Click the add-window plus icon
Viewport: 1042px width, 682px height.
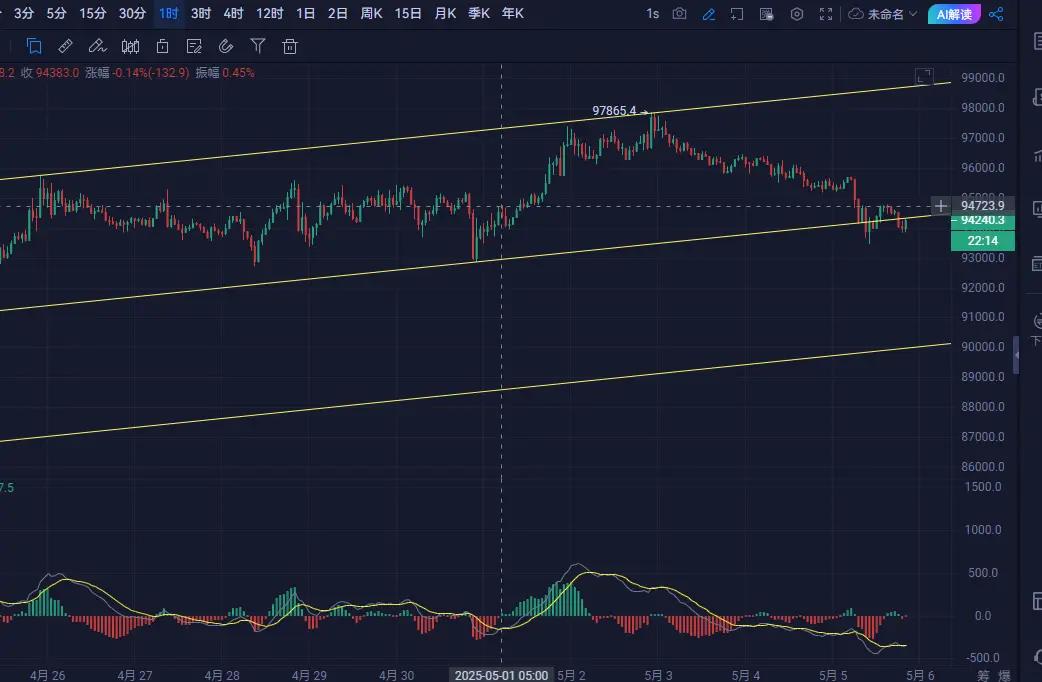coord(737,14)
